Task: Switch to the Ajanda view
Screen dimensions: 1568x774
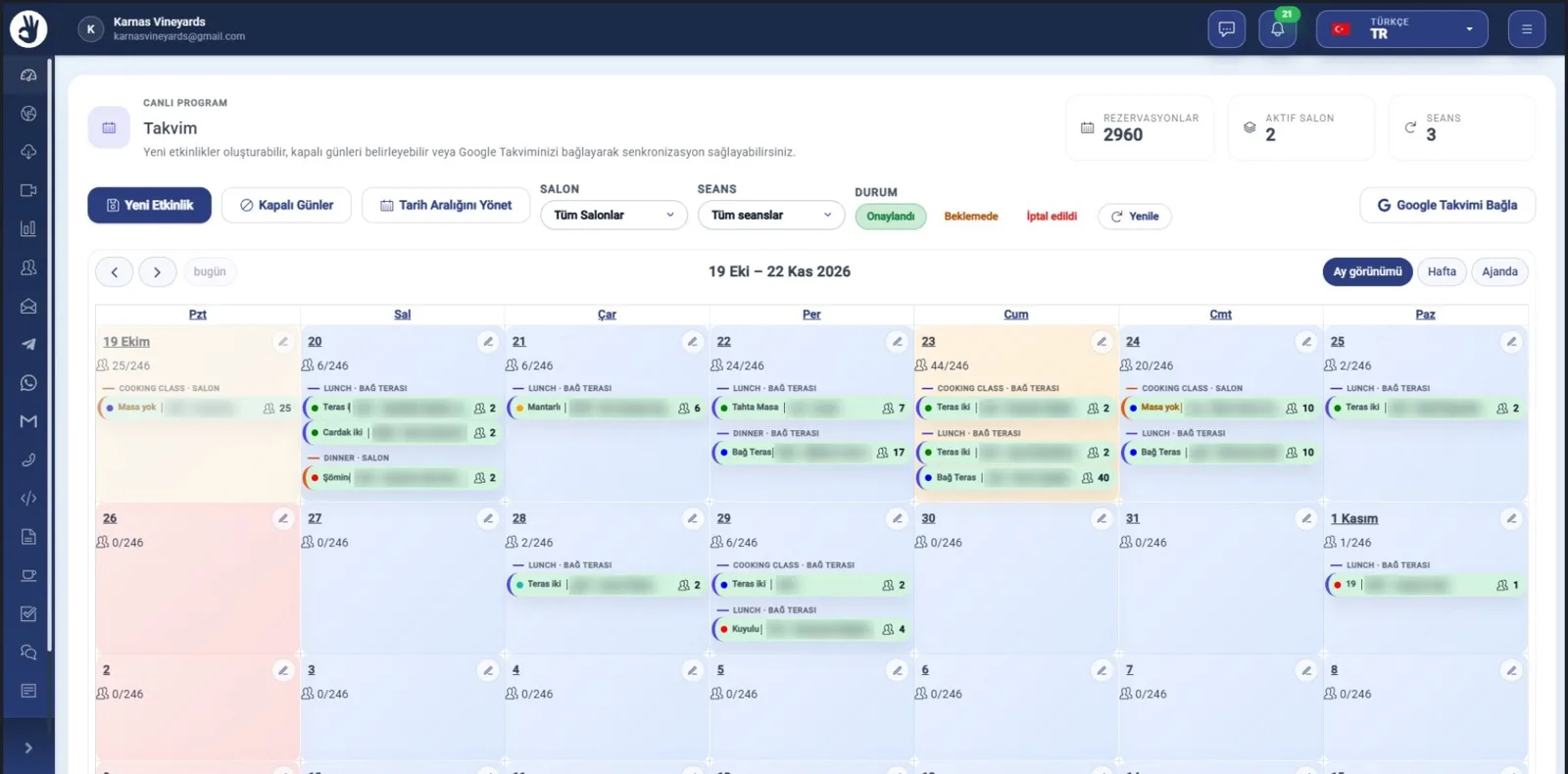Action: click(1499, 272)
